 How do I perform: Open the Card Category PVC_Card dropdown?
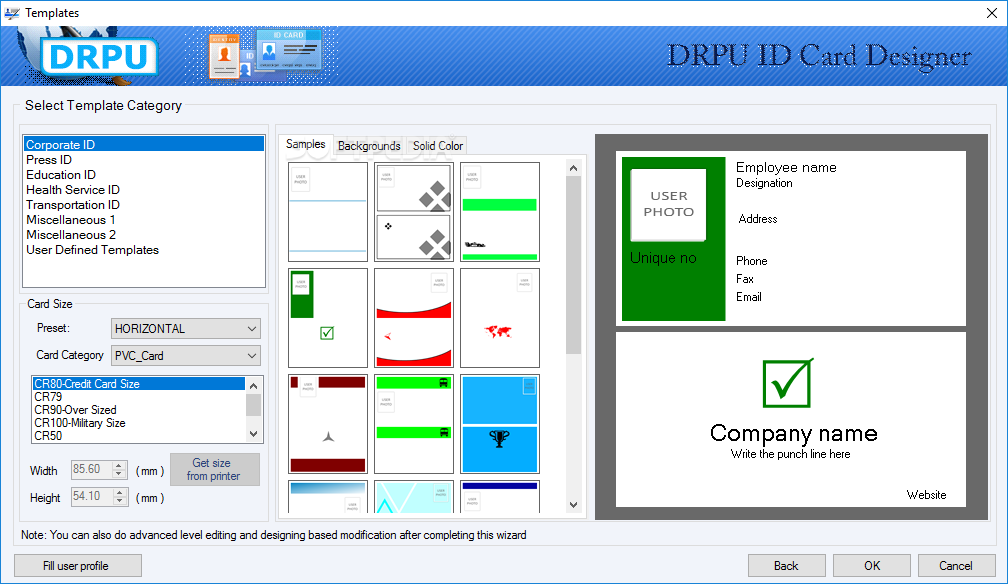tap(185, 356)
